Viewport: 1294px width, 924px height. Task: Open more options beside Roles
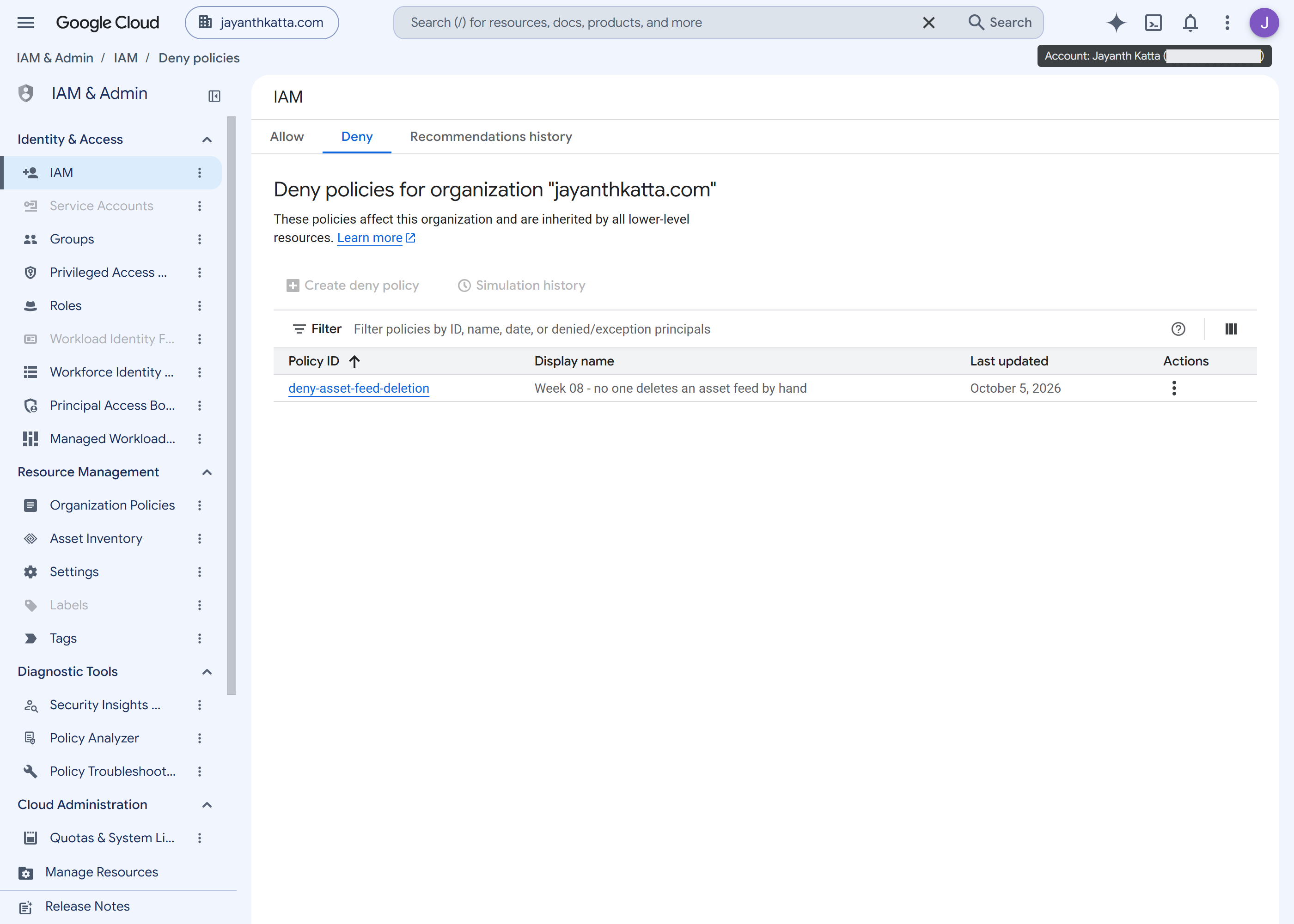(200, 305)
